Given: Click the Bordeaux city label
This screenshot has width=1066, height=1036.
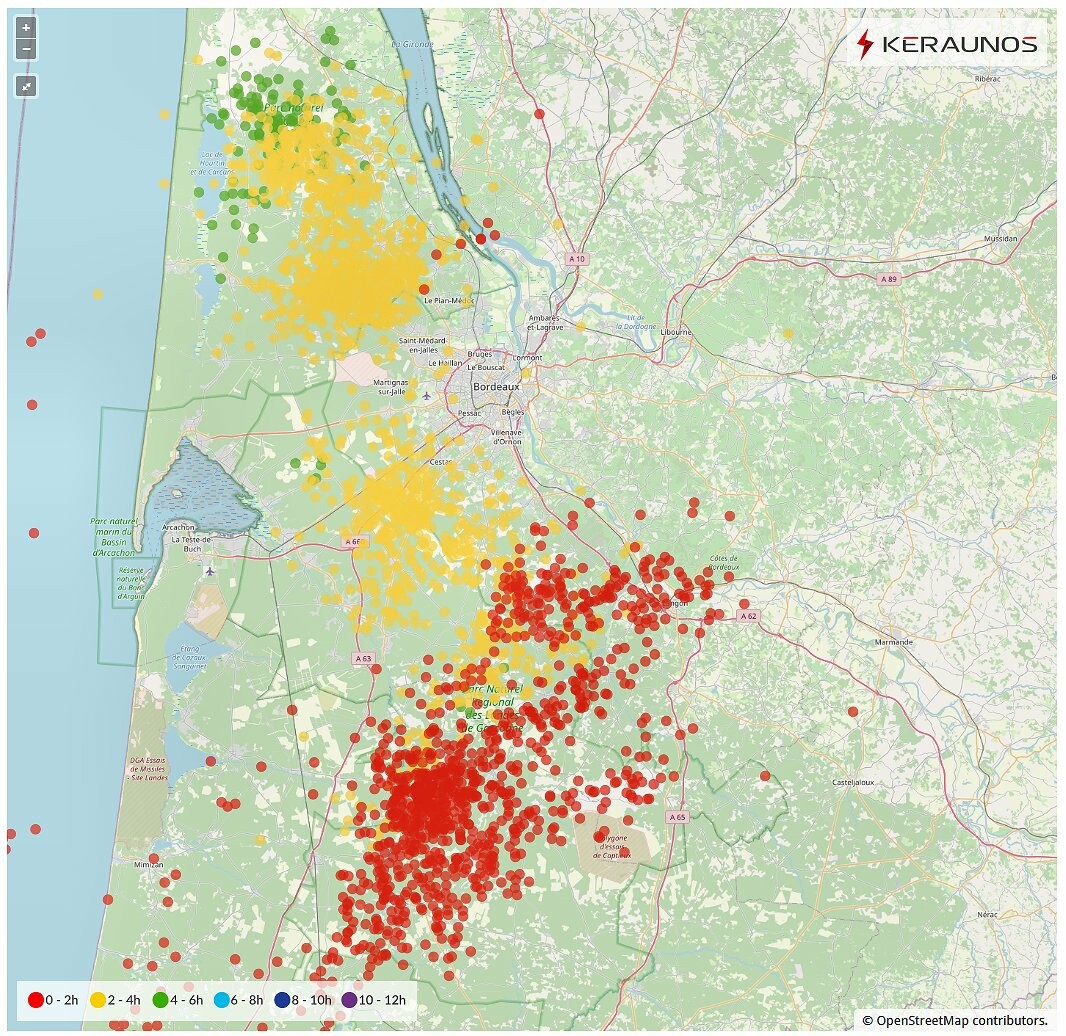Looking at the screenshot, I should click(496, 386).
